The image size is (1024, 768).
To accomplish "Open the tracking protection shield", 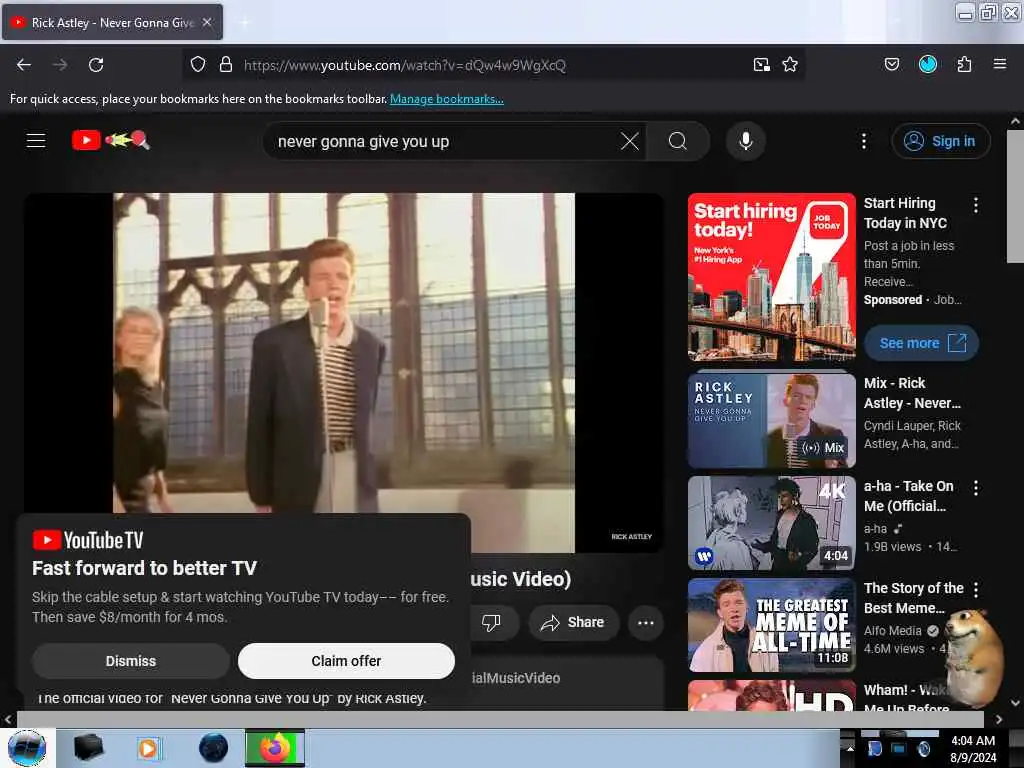I will pyautogui.click(x=198, y=65).
